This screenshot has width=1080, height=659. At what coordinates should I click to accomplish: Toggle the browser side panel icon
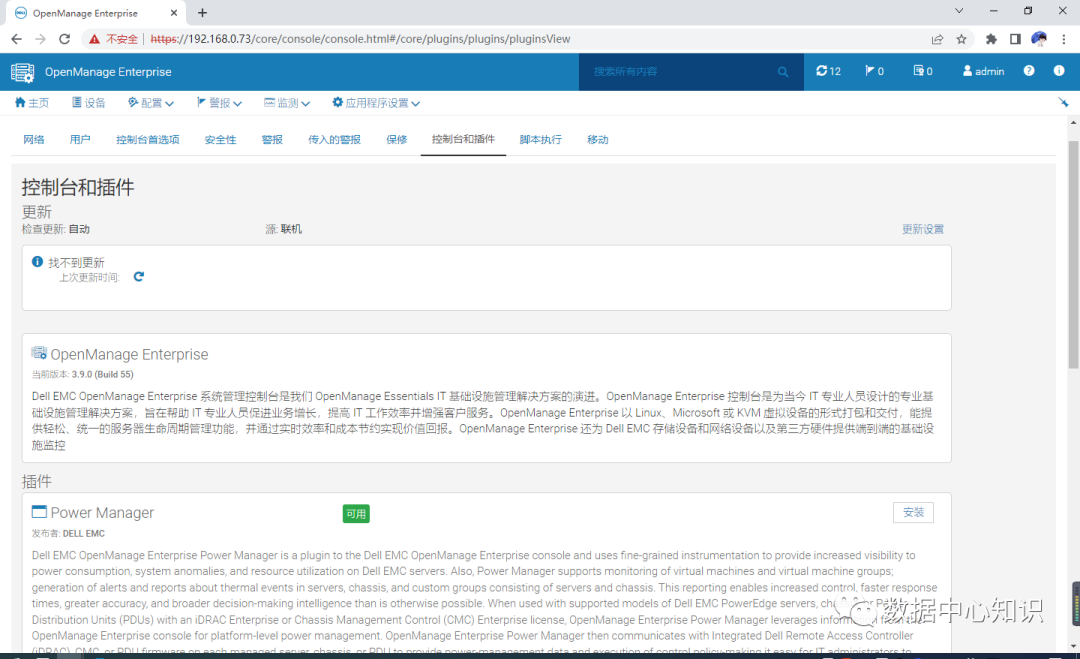pyautogui.click(x=1015, y=39)
